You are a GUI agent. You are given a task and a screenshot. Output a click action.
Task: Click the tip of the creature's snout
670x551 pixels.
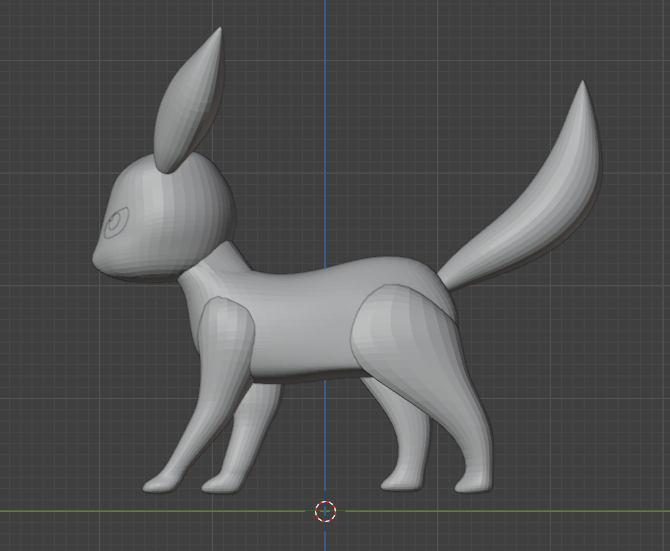(x=97, y=257)
